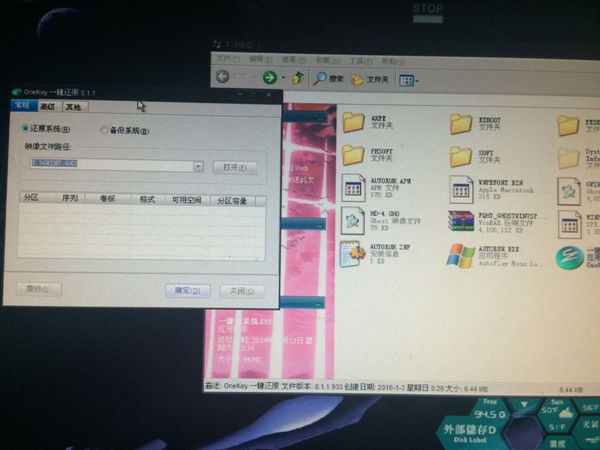The image size is (600, 450).
Task: Click the green Forward arrow in Explorer
Action: pyautogui.click(x=270, y=78)
